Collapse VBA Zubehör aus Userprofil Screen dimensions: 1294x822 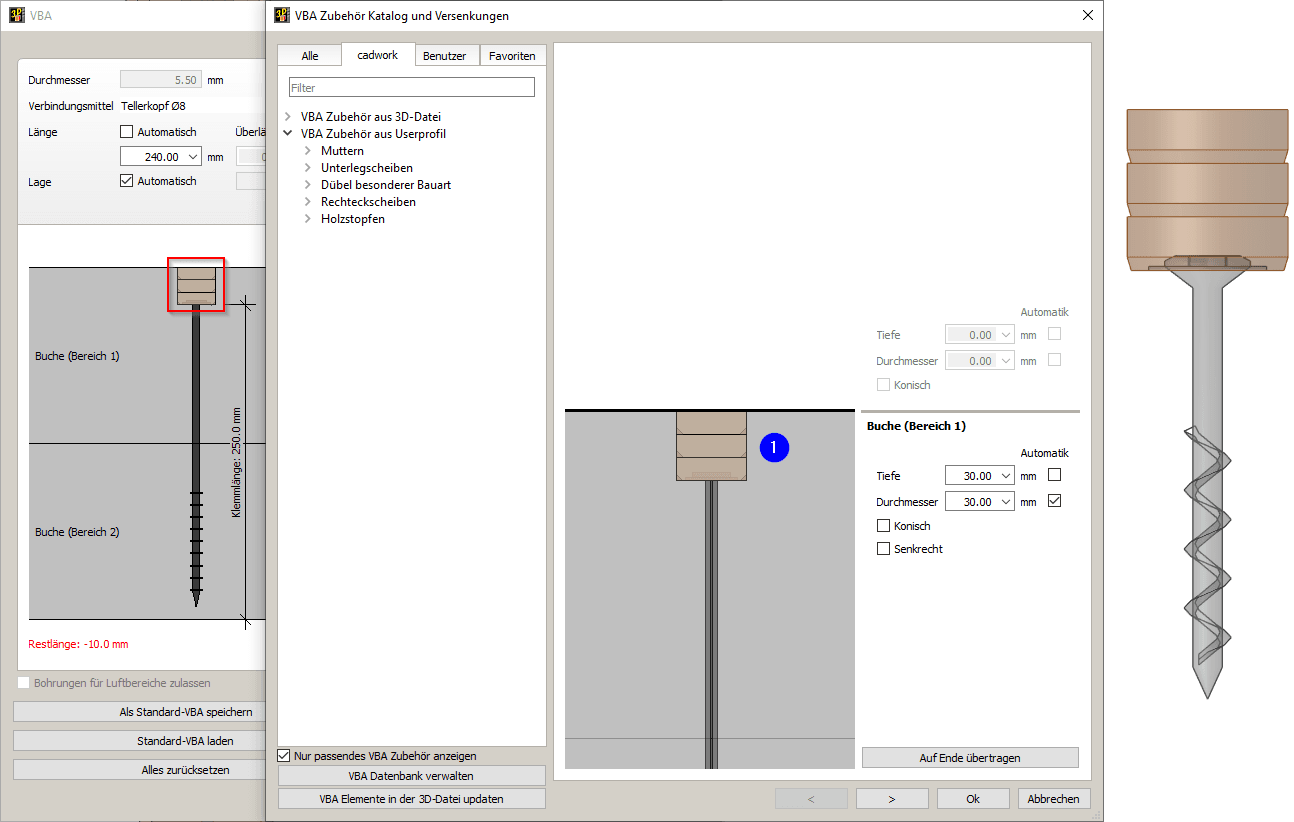[288, 134]
